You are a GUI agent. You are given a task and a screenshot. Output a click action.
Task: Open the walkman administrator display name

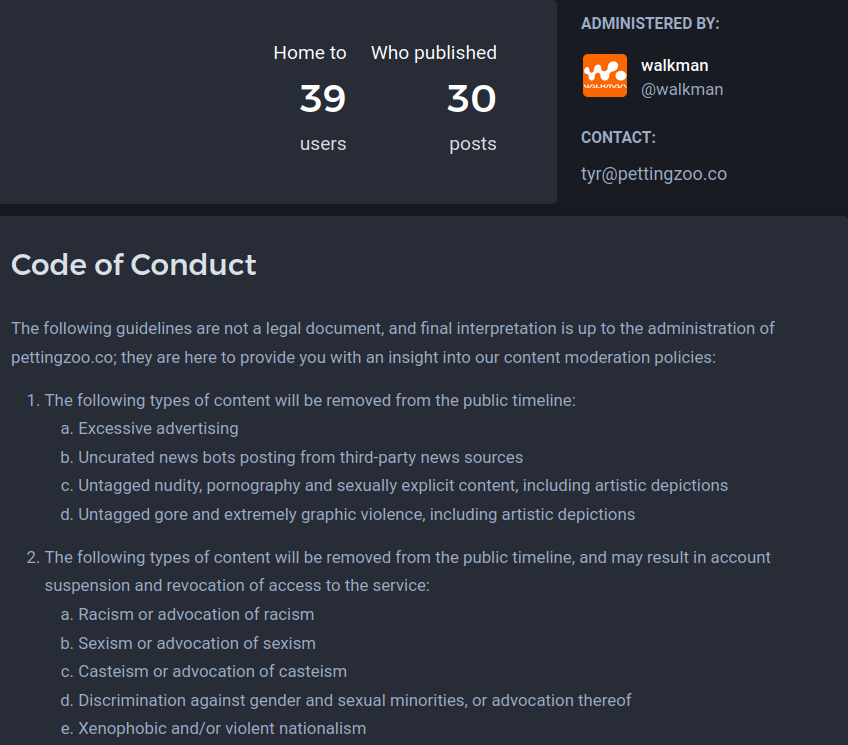click(x=674, y=65)
